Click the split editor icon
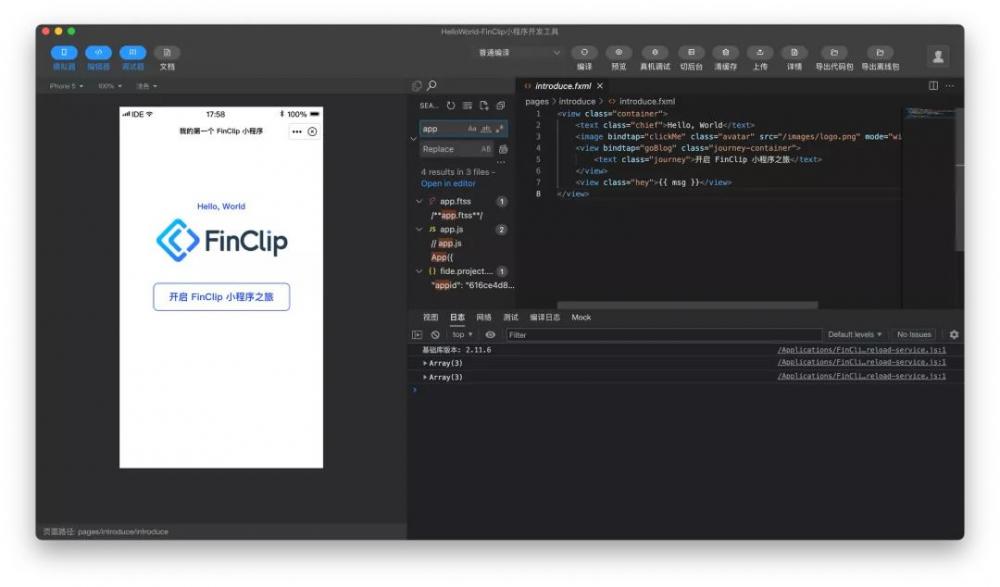The height and width of the screenshot is (587, 1000). point(933,85)
